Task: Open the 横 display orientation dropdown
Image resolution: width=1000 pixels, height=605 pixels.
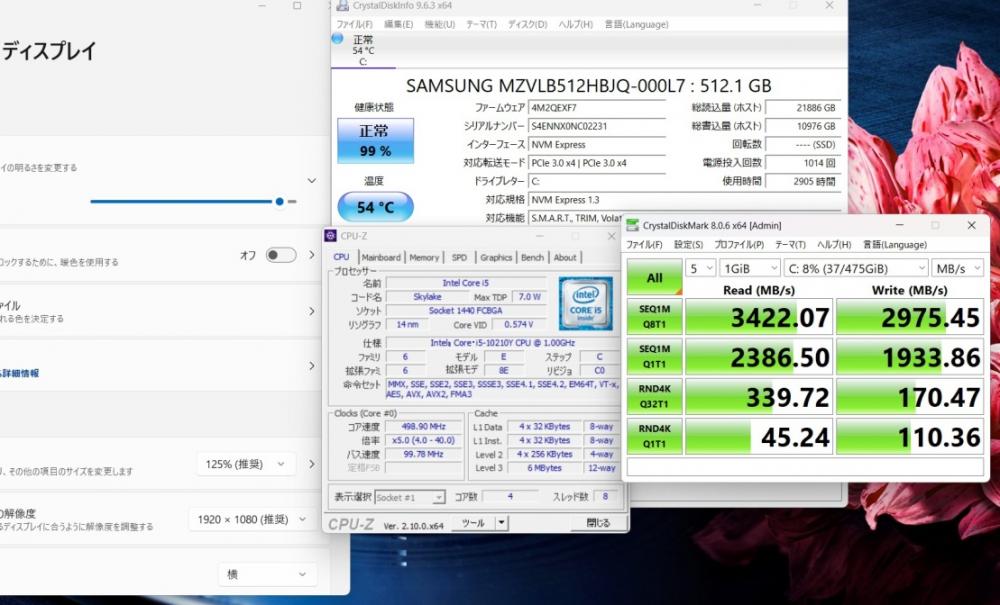Action: click(266, 574)
